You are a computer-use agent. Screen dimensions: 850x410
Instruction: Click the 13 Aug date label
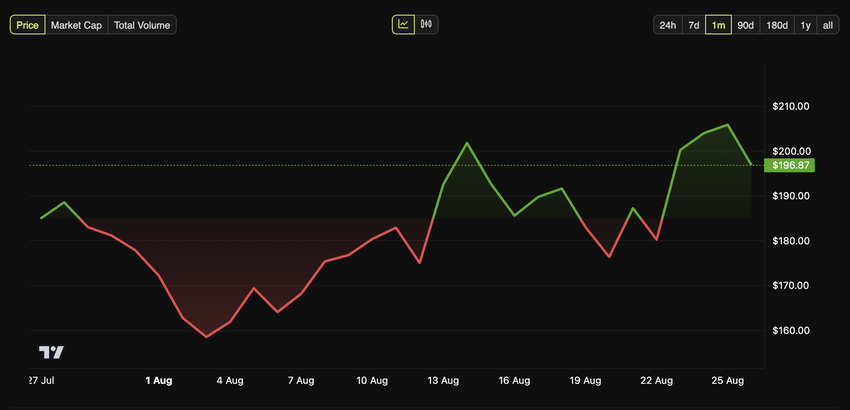click(x=443, y=381)
